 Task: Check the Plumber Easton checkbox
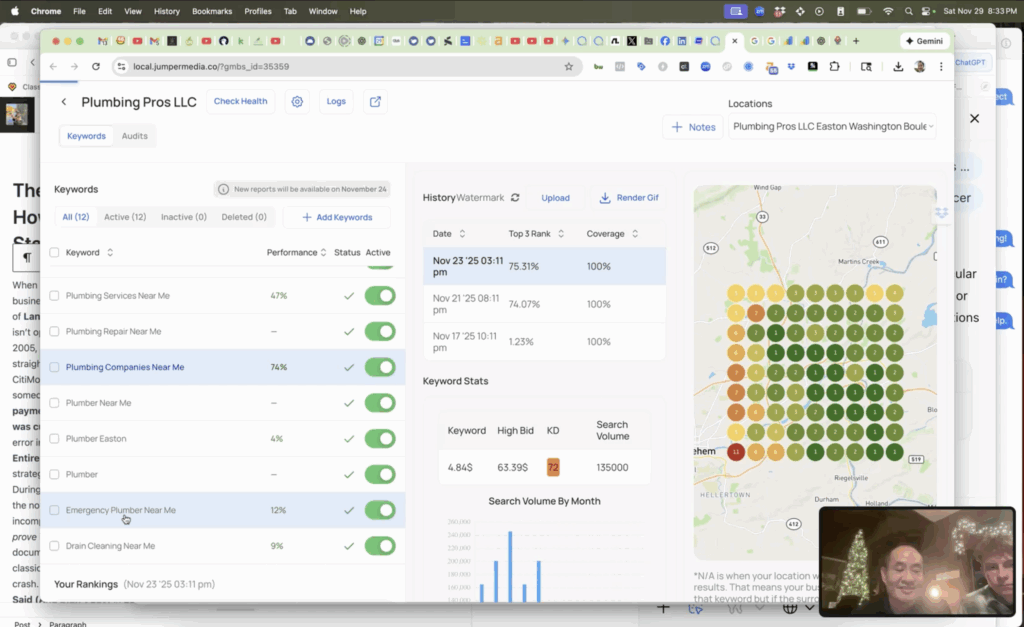point(55,439)
